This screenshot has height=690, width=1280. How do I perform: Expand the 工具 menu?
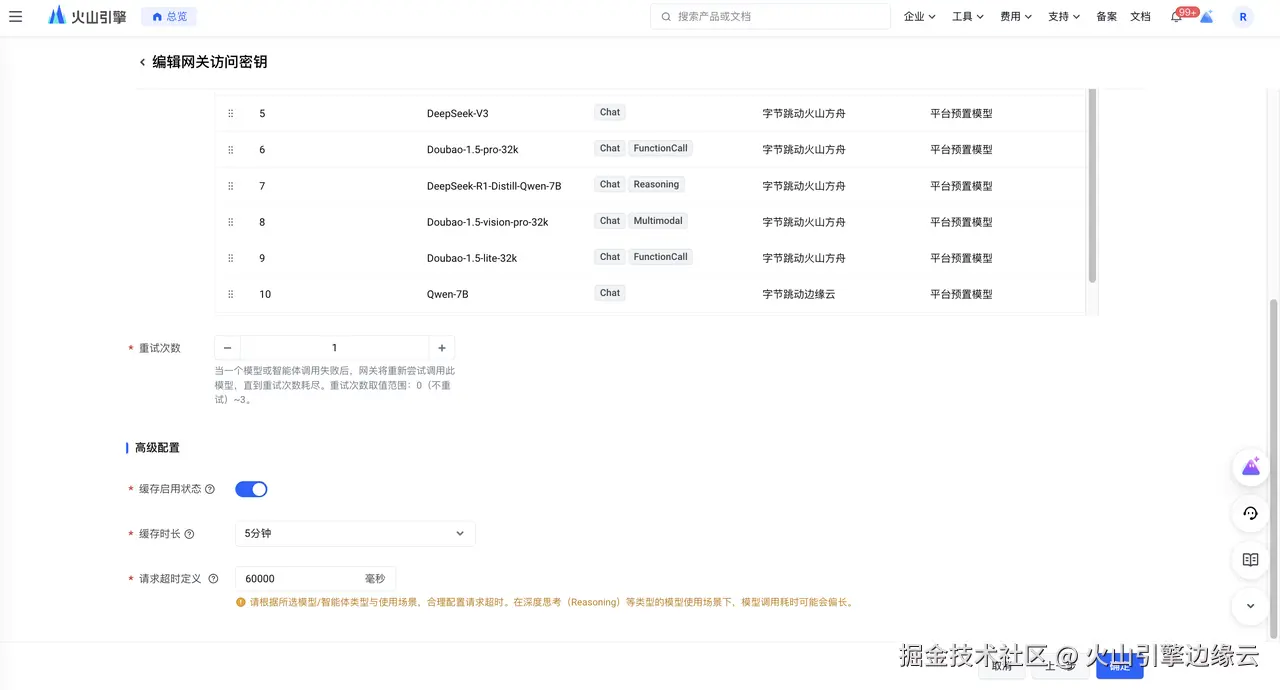(967, 16)
